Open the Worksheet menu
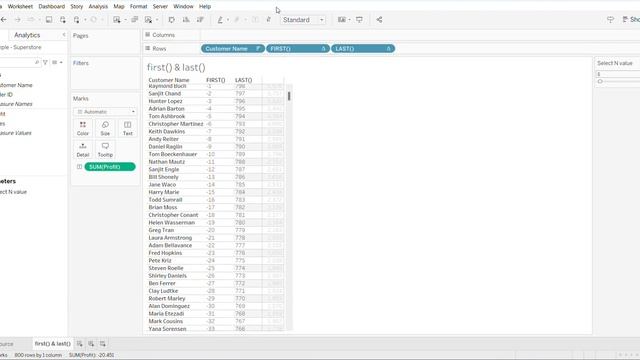 click(x=20, y=7)
